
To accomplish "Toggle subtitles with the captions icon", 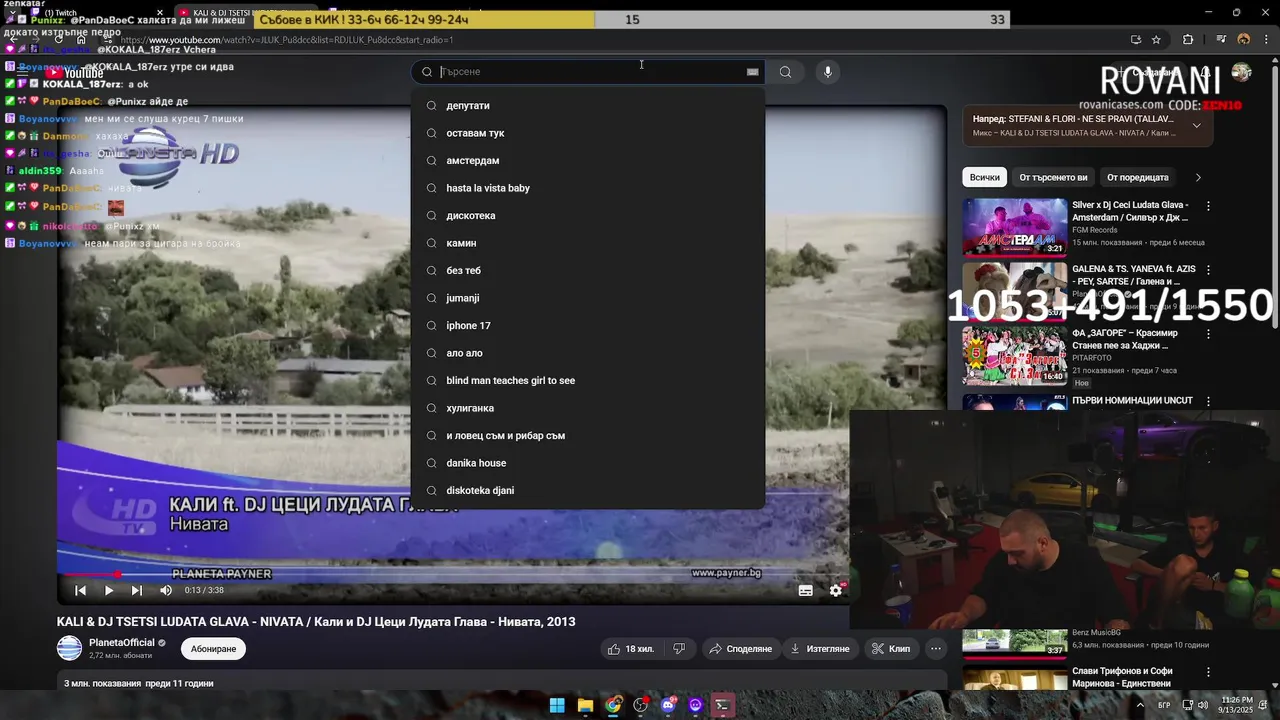I will click(805, 591).
